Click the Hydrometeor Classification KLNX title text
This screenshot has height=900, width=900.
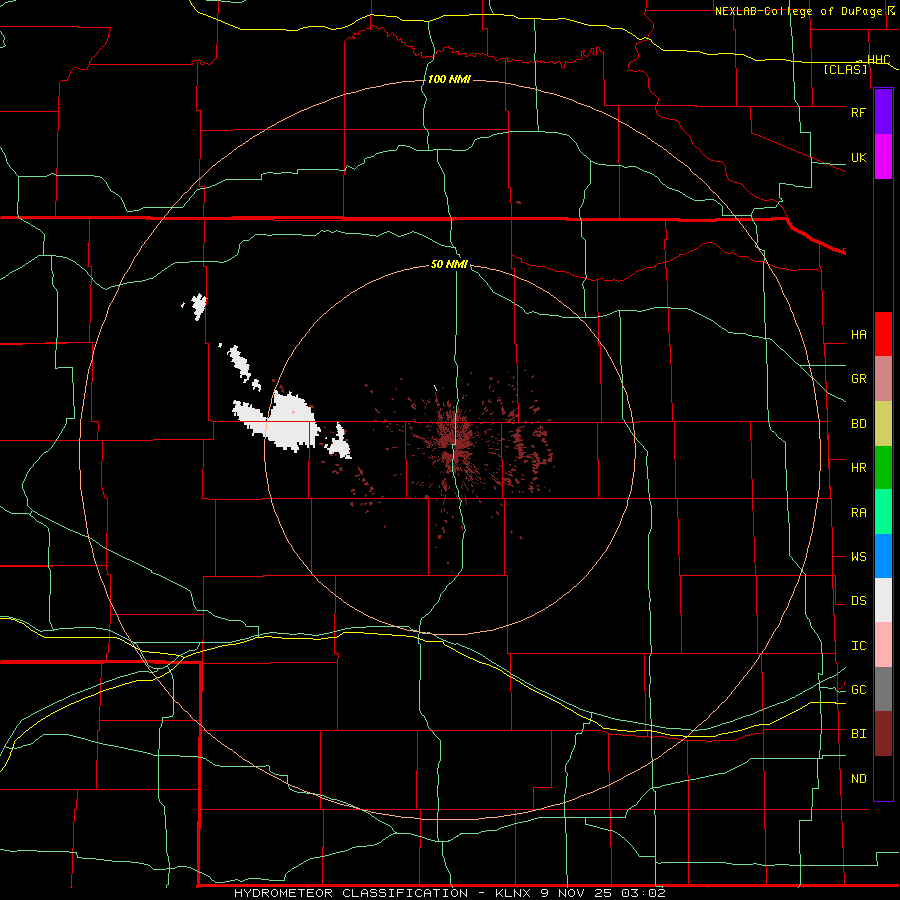pyautogui.click(x=449, y=893)
